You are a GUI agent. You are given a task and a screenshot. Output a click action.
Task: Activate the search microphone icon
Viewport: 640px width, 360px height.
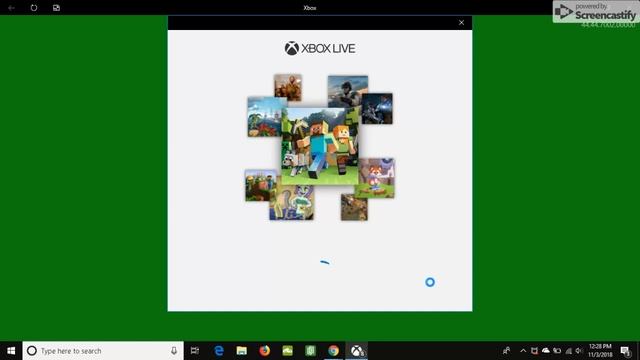point(174,351)
